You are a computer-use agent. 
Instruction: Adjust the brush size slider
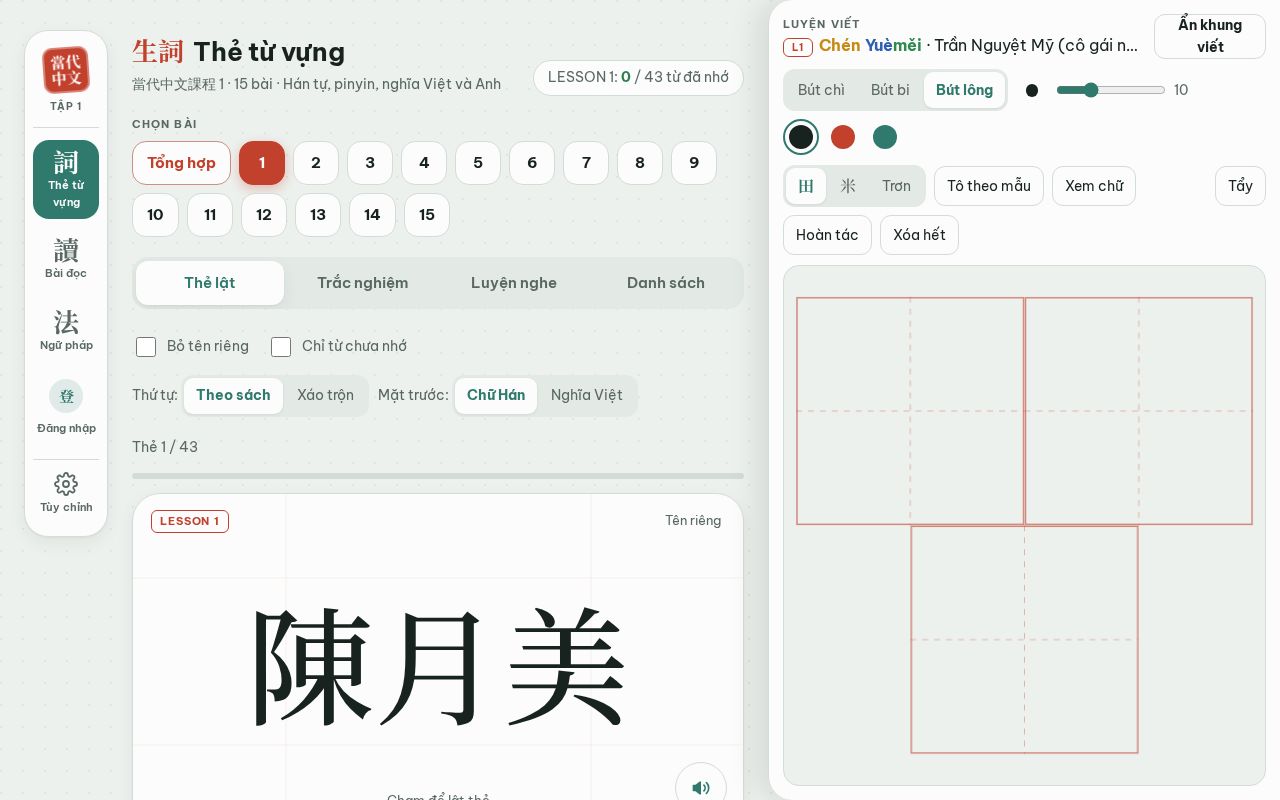pyautogui.click(x=1110, y=90)
